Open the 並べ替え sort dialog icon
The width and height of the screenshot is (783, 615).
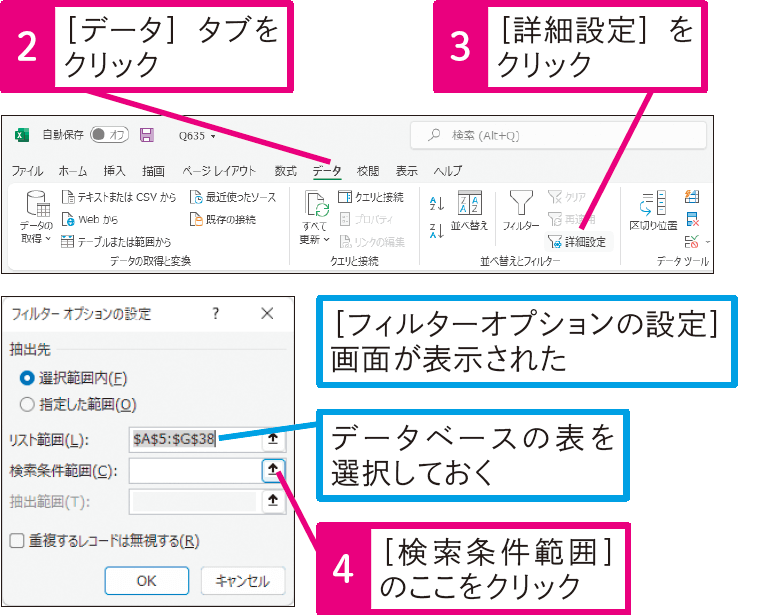coord(469,204)
